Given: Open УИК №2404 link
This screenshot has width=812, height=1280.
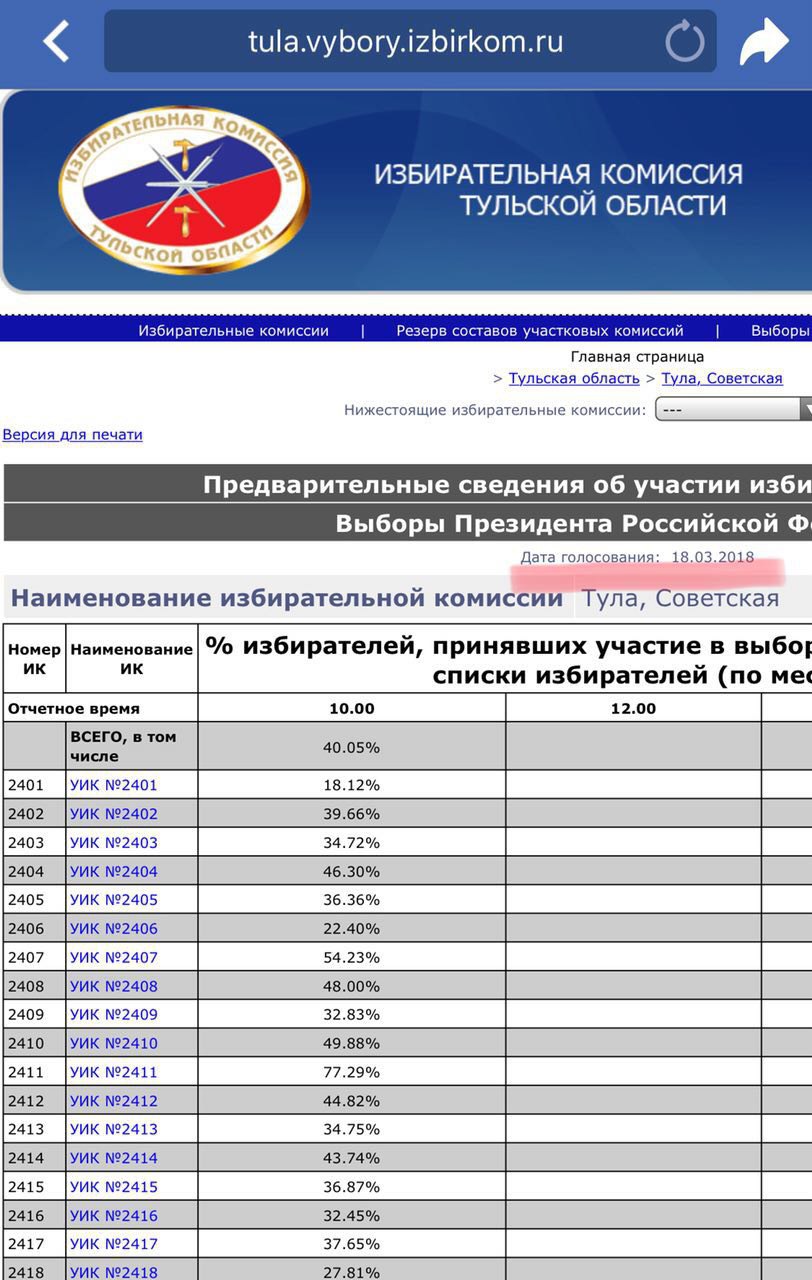Looking at the screenshot, I should pos(114,871).
